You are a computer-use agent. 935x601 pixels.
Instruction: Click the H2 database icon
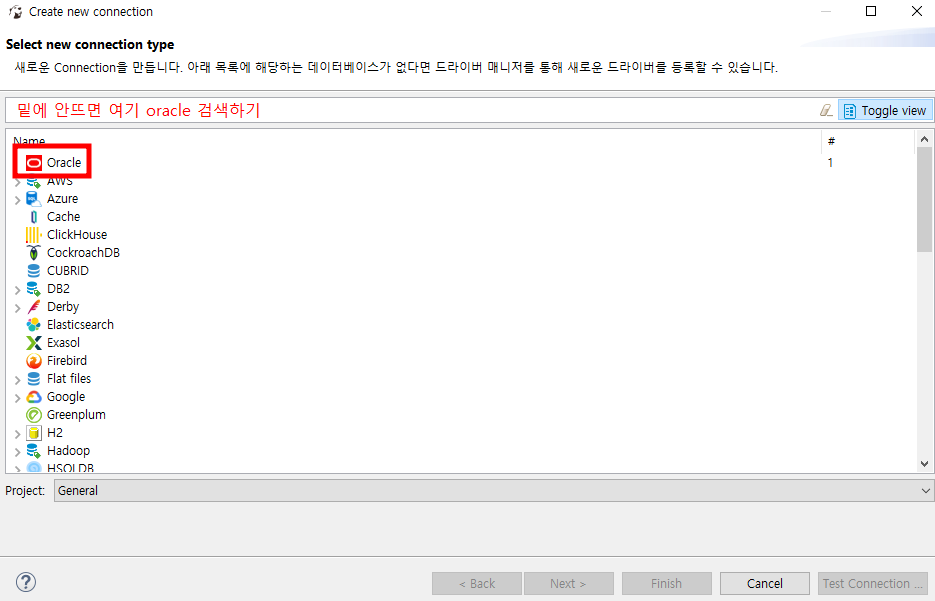coord(33,433)
